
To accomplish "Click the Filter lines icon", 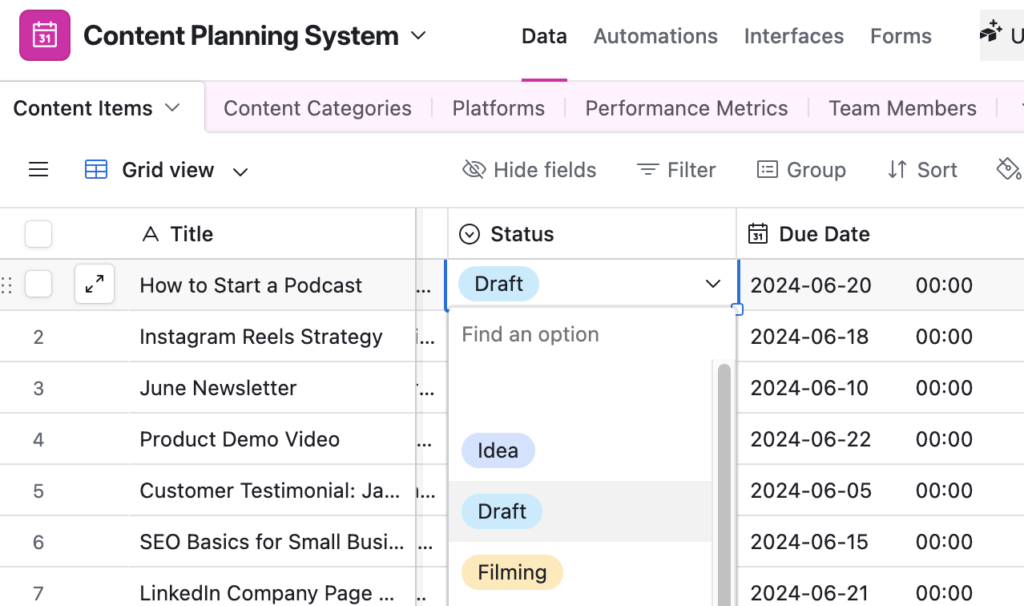I will coord(648,170).
